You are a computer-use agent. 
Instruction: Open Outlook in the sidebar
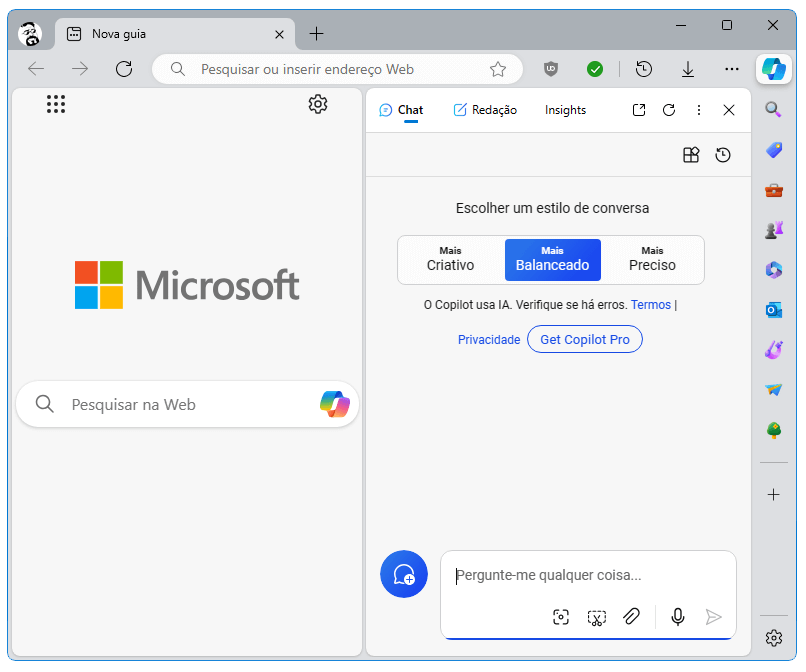coord(774,310)
